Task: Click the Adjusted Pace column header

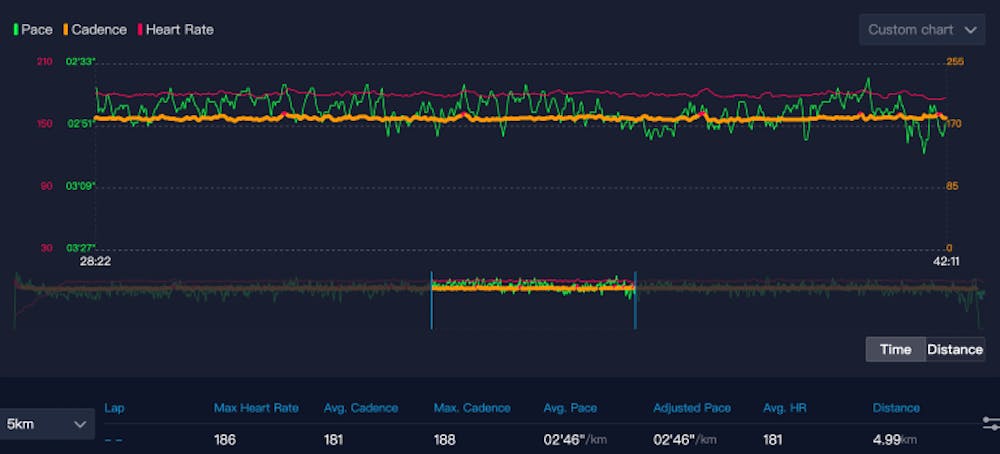Action: click(x=692, y=408)
